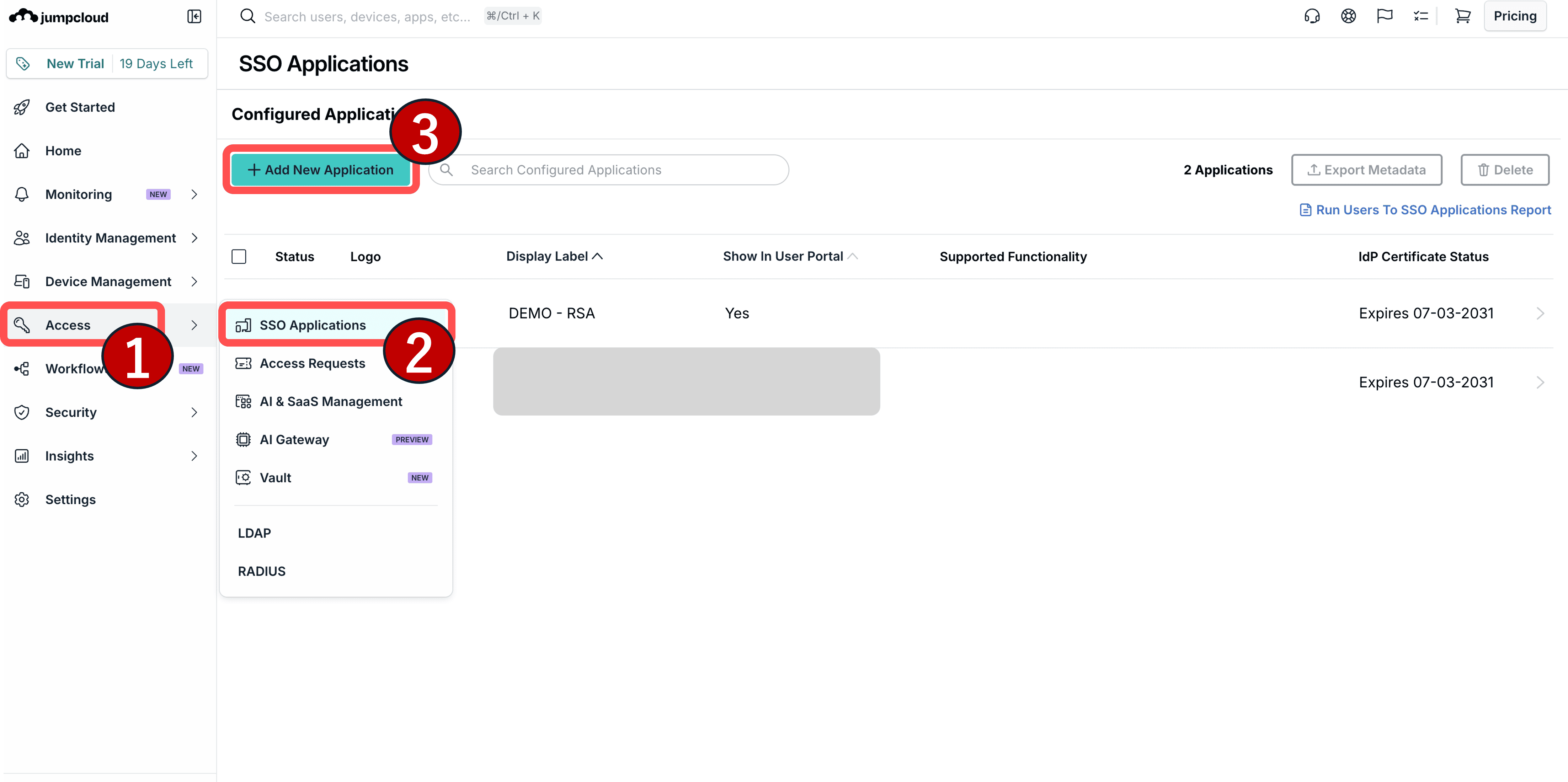Screen dimensions: 1568x782
Task: Expand the Access menu chevron
Action: (194, 325)
